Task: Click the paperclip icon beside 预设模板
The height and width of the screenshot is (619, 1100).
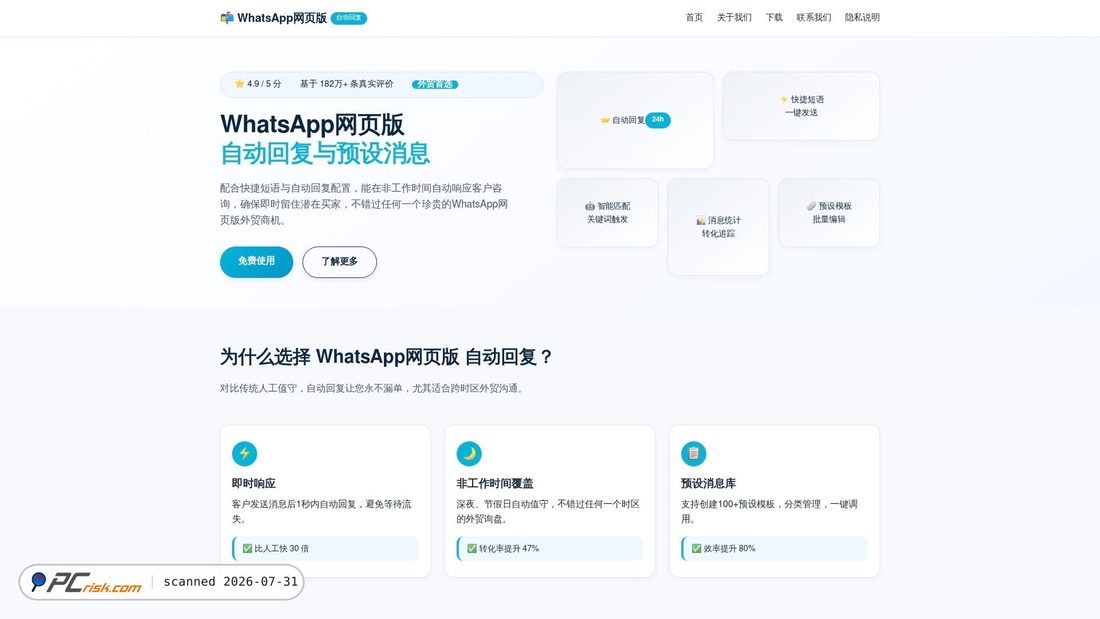Action: click(x=811, y=206)
